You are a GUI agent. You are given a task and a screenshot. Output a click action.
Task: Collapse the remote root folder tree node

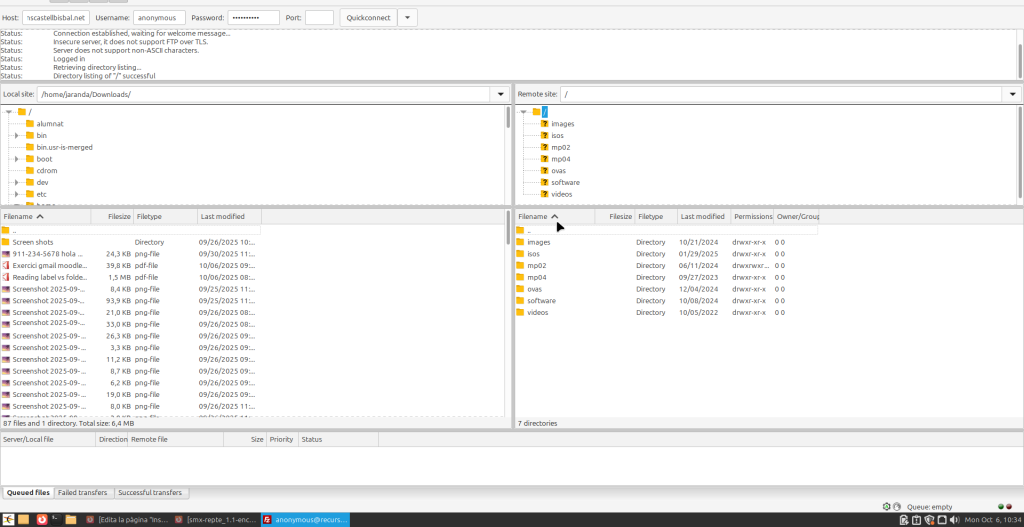(x=523, y=112)
